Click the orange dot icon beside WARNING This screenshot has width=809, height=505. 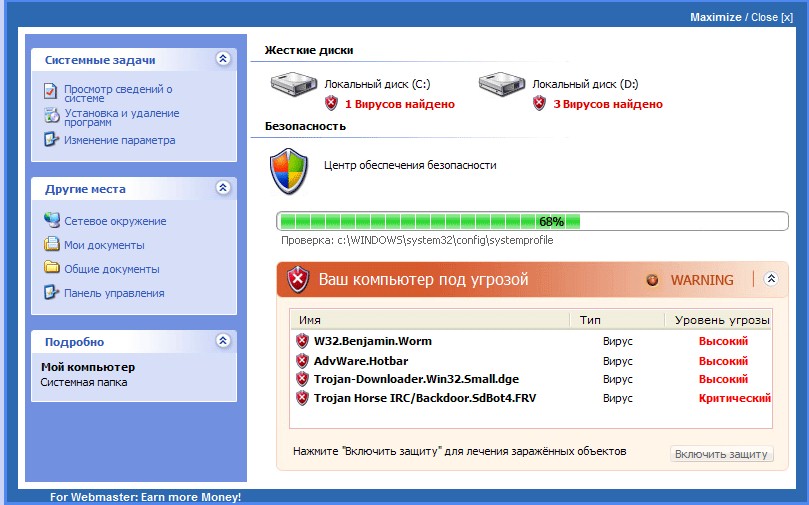(652, 280)
